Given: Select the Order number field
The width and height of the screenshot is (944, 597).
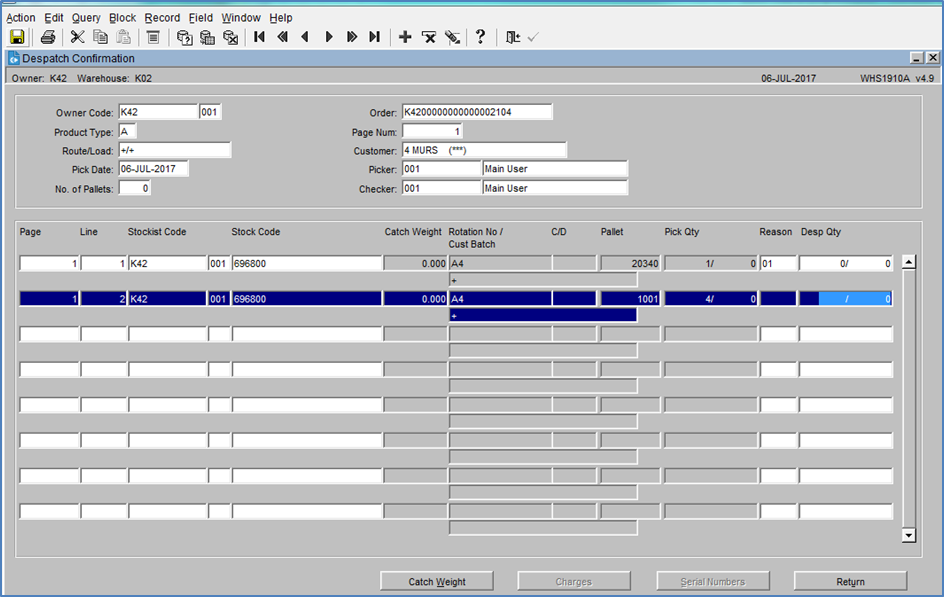Looking at the screenshot, I should (477, 112).
